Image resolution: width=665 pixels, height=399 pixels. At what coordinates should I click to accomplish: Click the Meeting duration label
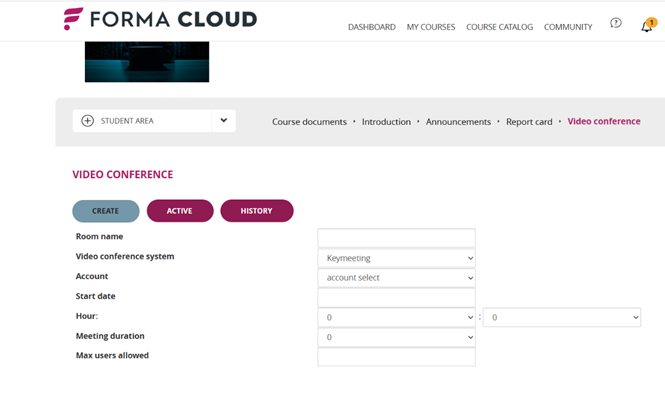coord(110,336)
